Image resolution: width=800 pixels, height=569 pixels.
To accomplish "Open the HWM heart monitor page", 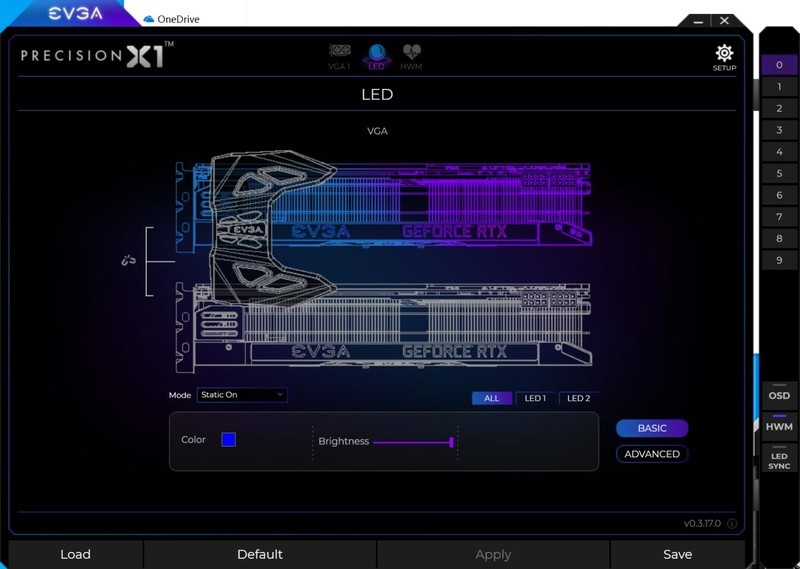I will pyautogui.click(x=411, y=57).
